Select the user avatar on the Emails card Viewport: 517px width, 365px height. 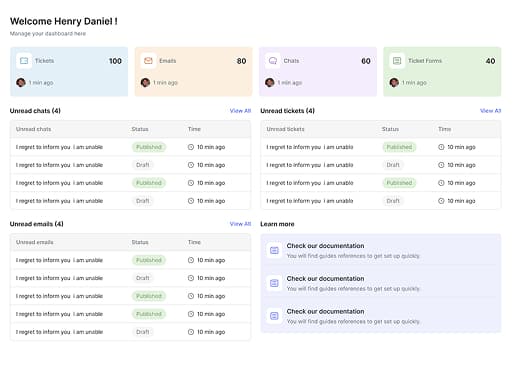coord(145,82)
